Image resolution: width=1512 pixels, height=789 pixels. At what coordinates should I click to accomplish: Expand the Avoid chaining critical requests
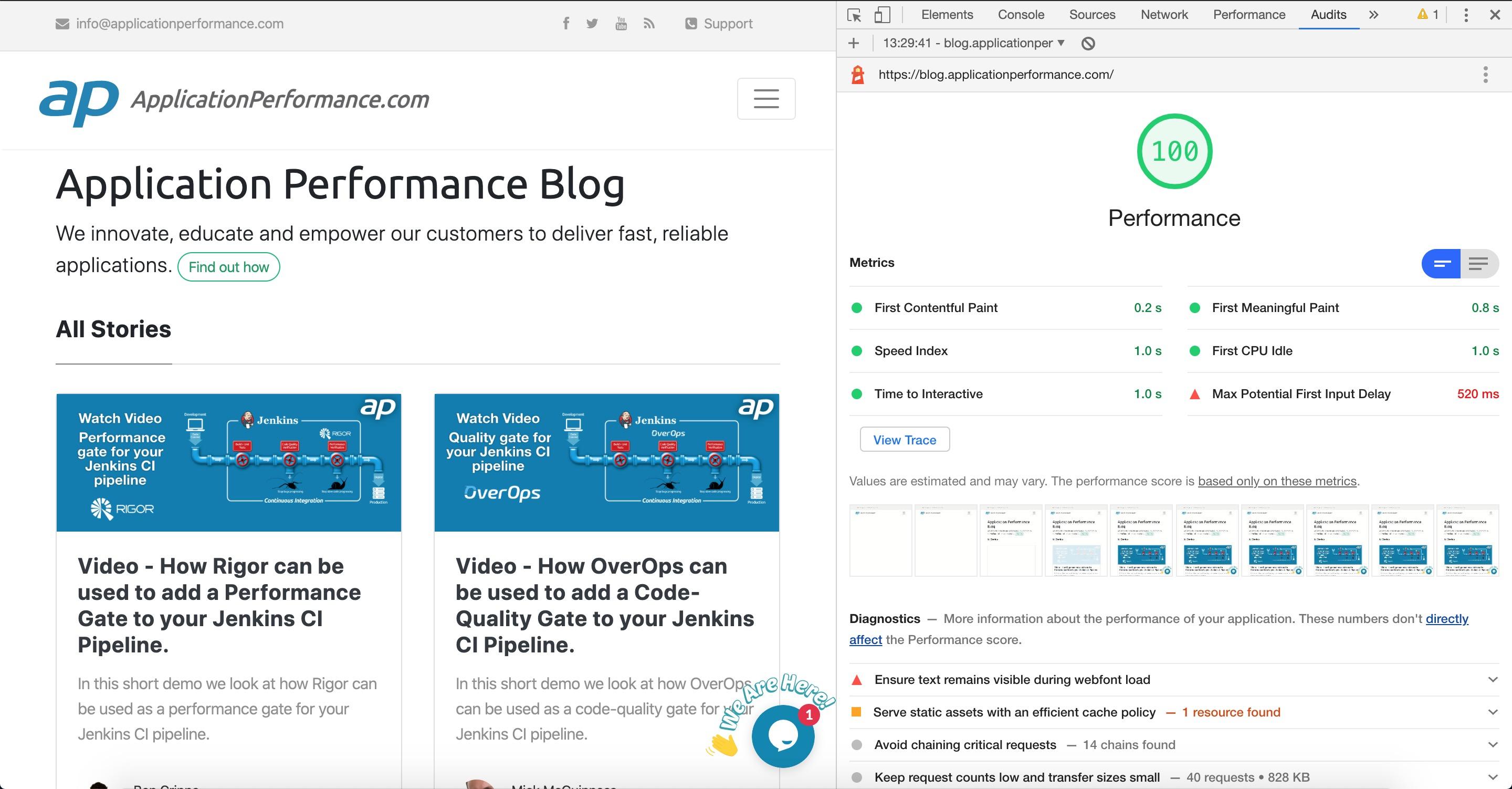click(x=1493, y=745)
